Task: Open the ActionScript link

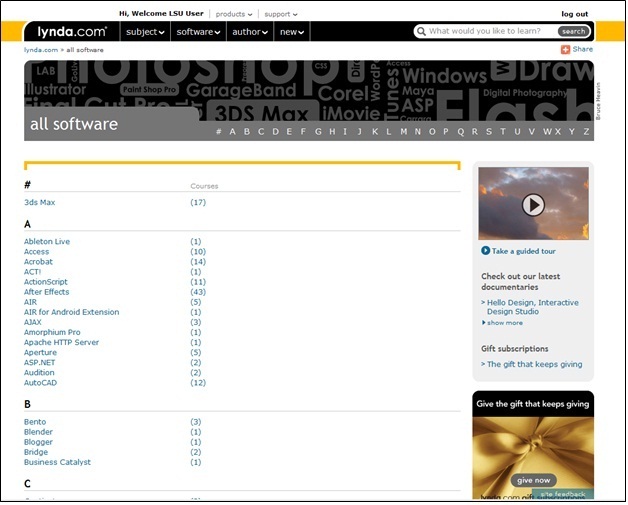Action: pyautogui.click(x=46, y=282)
